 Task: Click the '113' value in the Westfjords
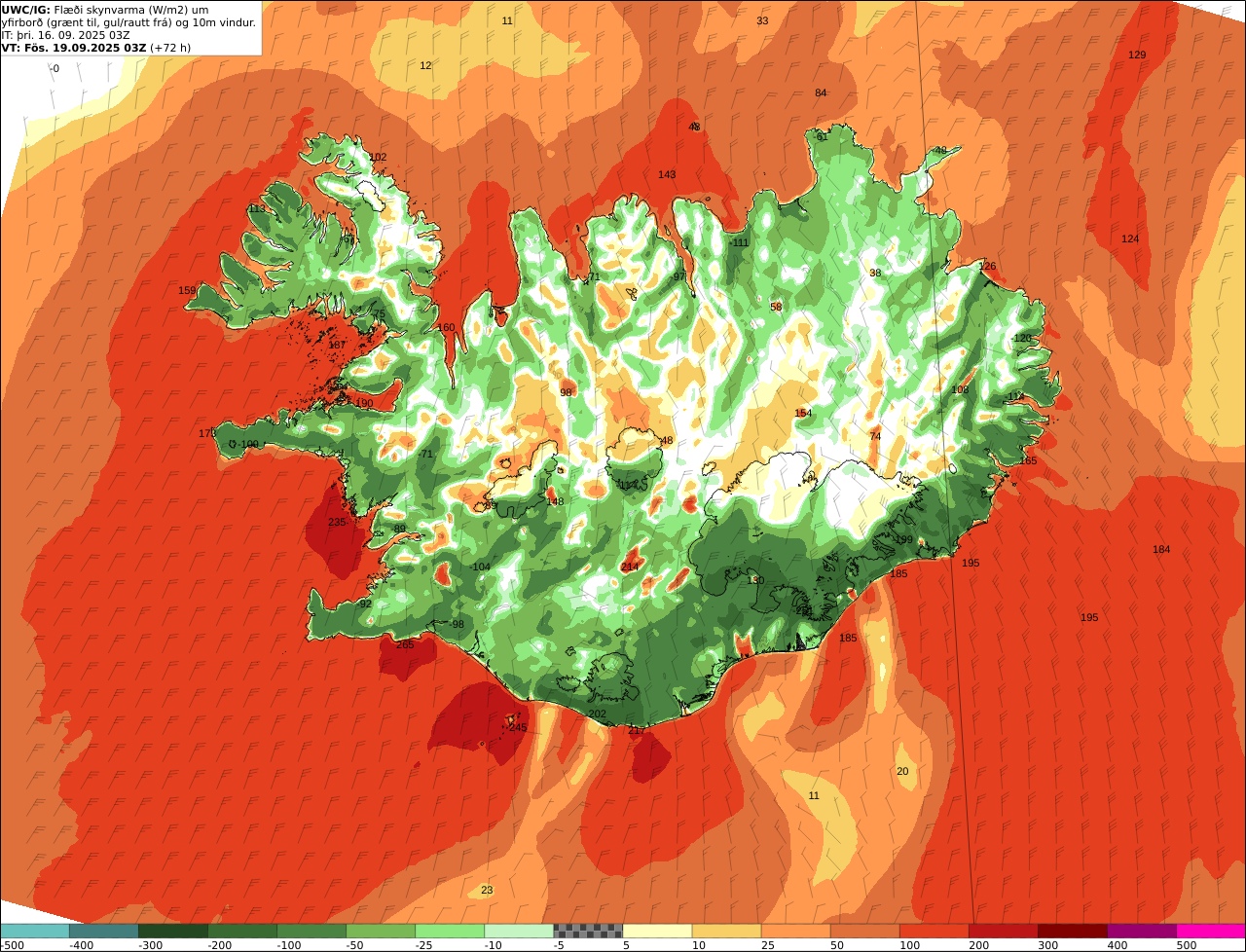pos(257,209)
